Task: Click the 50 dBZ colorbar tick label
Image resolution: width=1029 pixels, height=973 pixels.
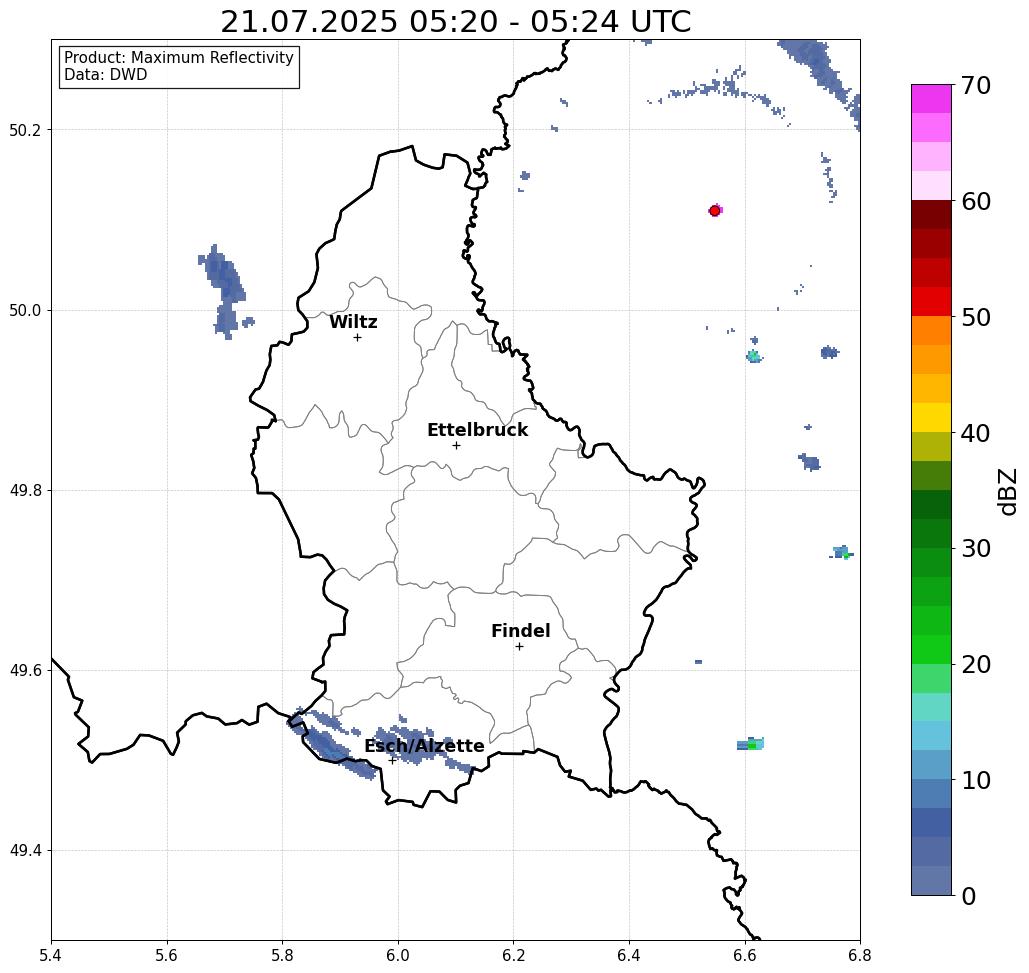Action: pos(976,317)
